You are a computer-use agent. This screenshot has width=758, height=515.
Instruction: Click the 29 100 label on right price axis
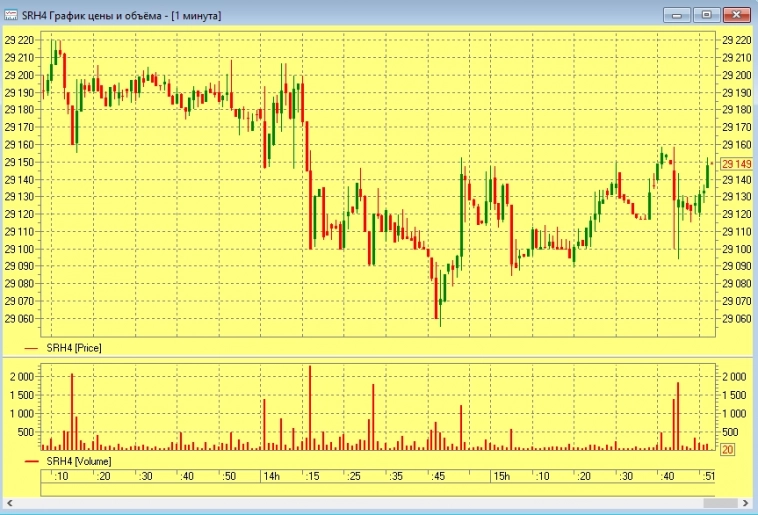click(737, 249)
